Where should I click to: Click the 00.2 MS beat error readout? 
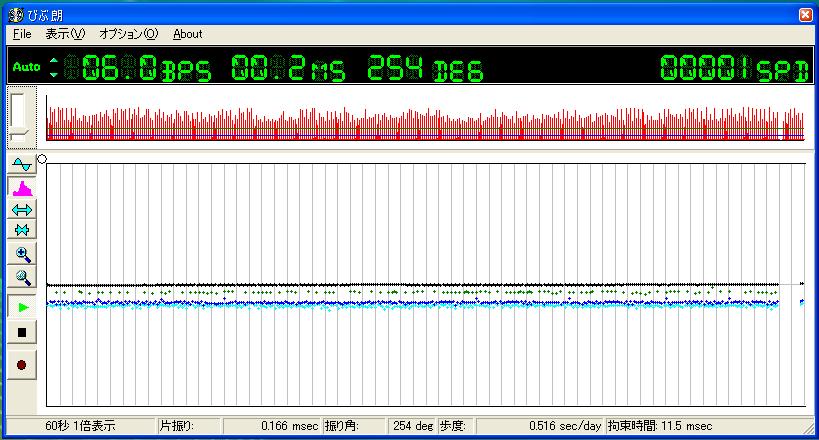(288, 67)
